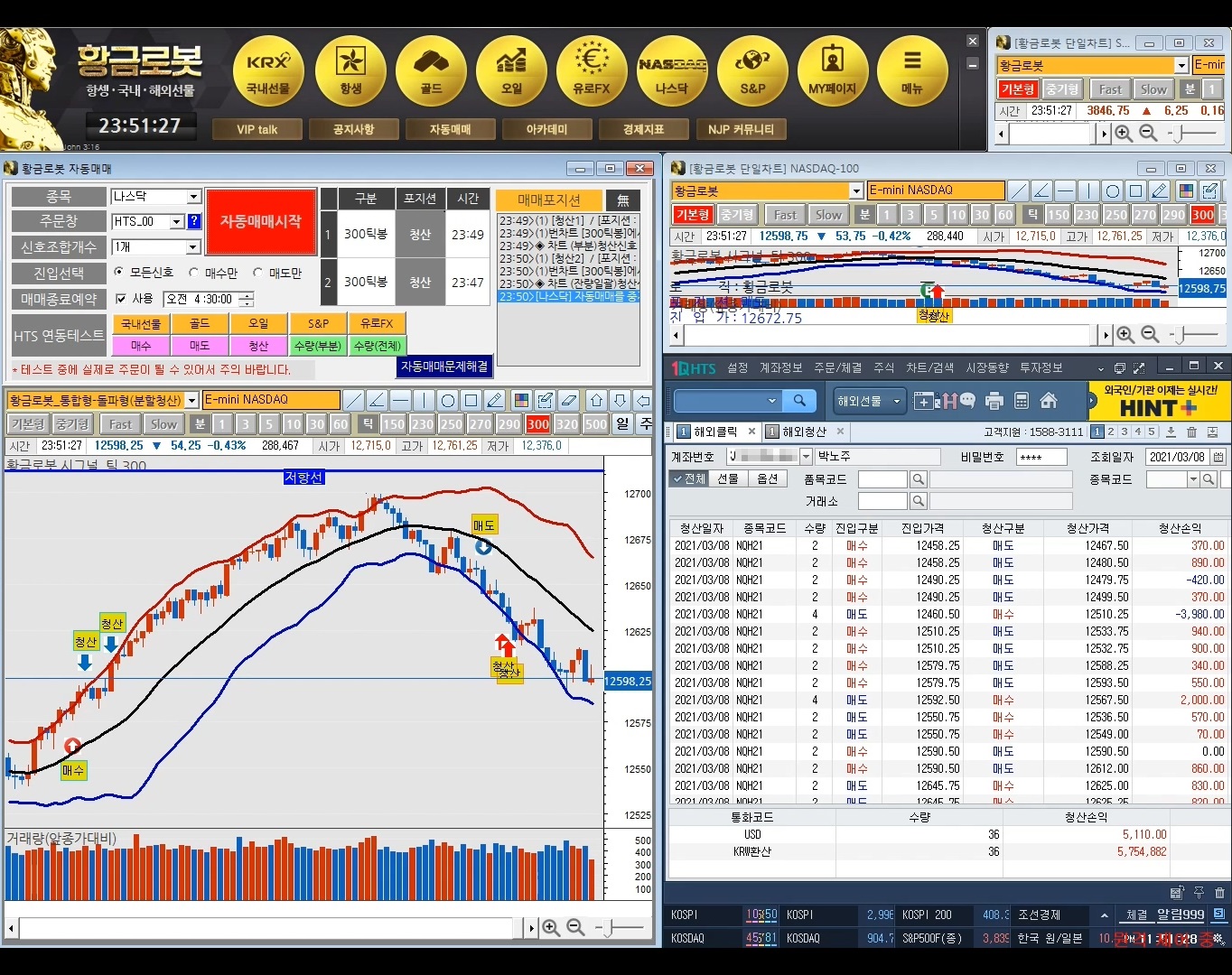The width and height of the screenshot is (1232, 975).
Task: Select rectangle drawing tool in main chart toolbar
Action: click(x=471, y=400)
